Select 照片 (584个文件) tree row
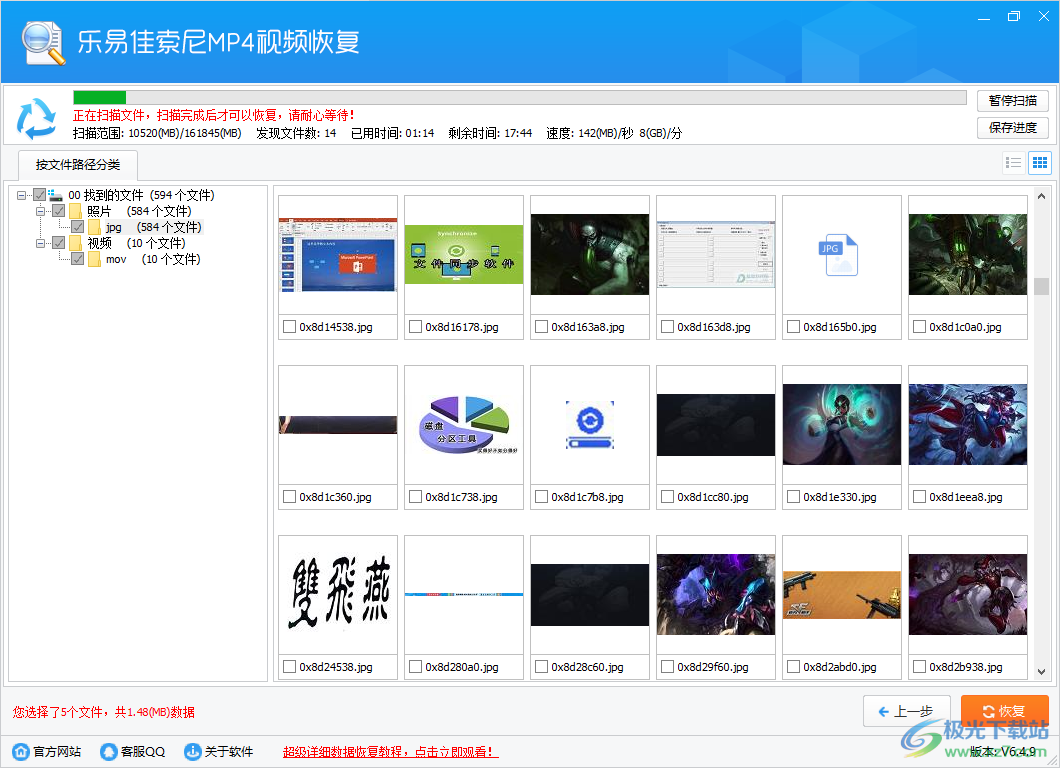1060x768 pixels. (x=139, y=212)
